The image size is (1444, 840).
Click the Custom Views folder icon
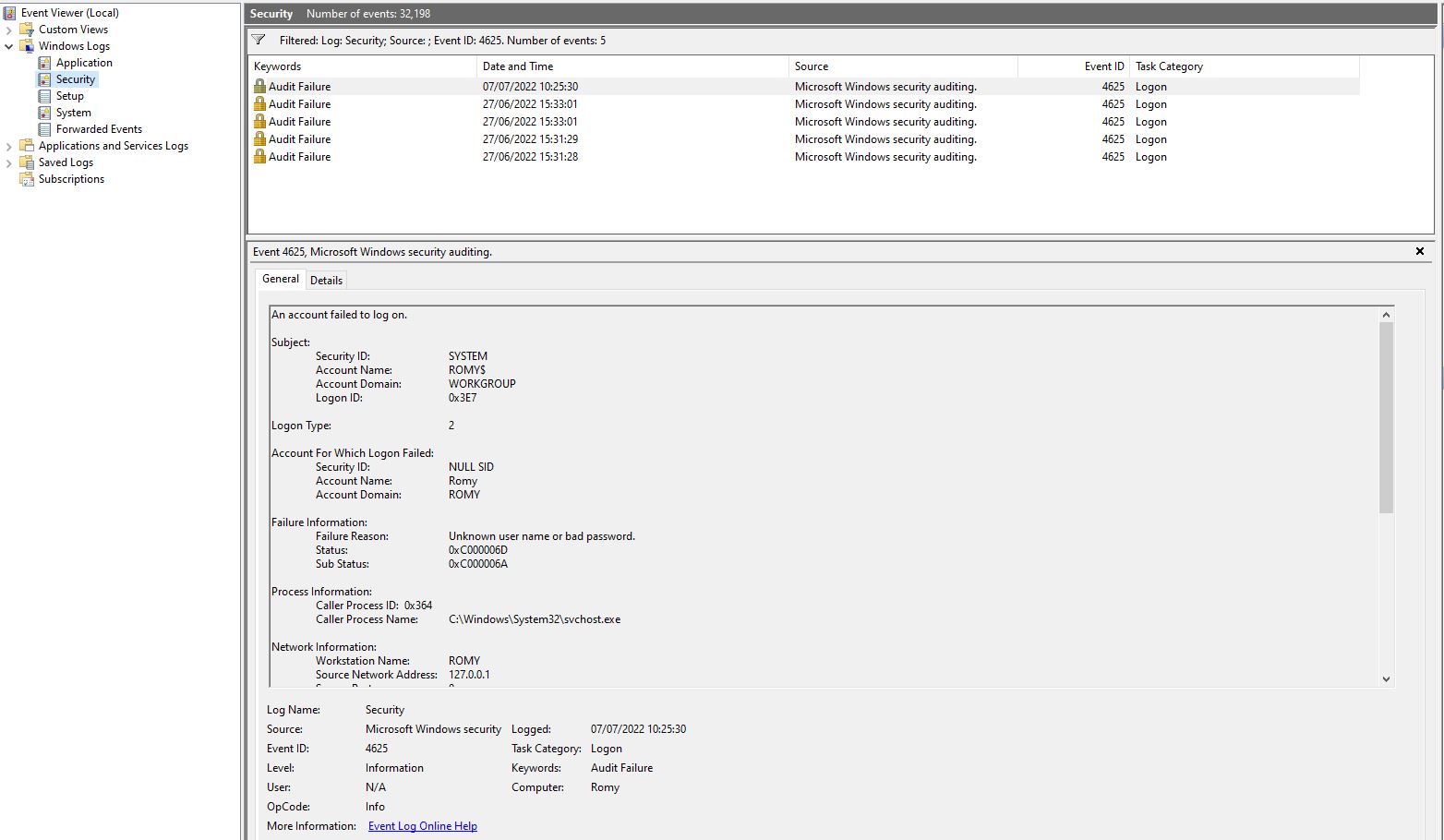click(27, 30)
